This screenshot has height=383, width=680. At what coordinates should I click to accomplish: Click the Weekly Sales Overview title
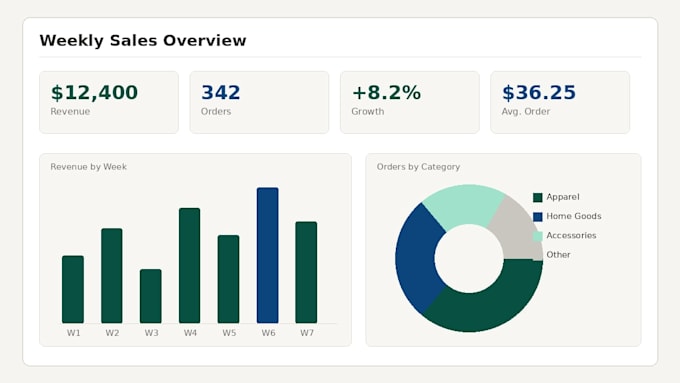[143, 41]
